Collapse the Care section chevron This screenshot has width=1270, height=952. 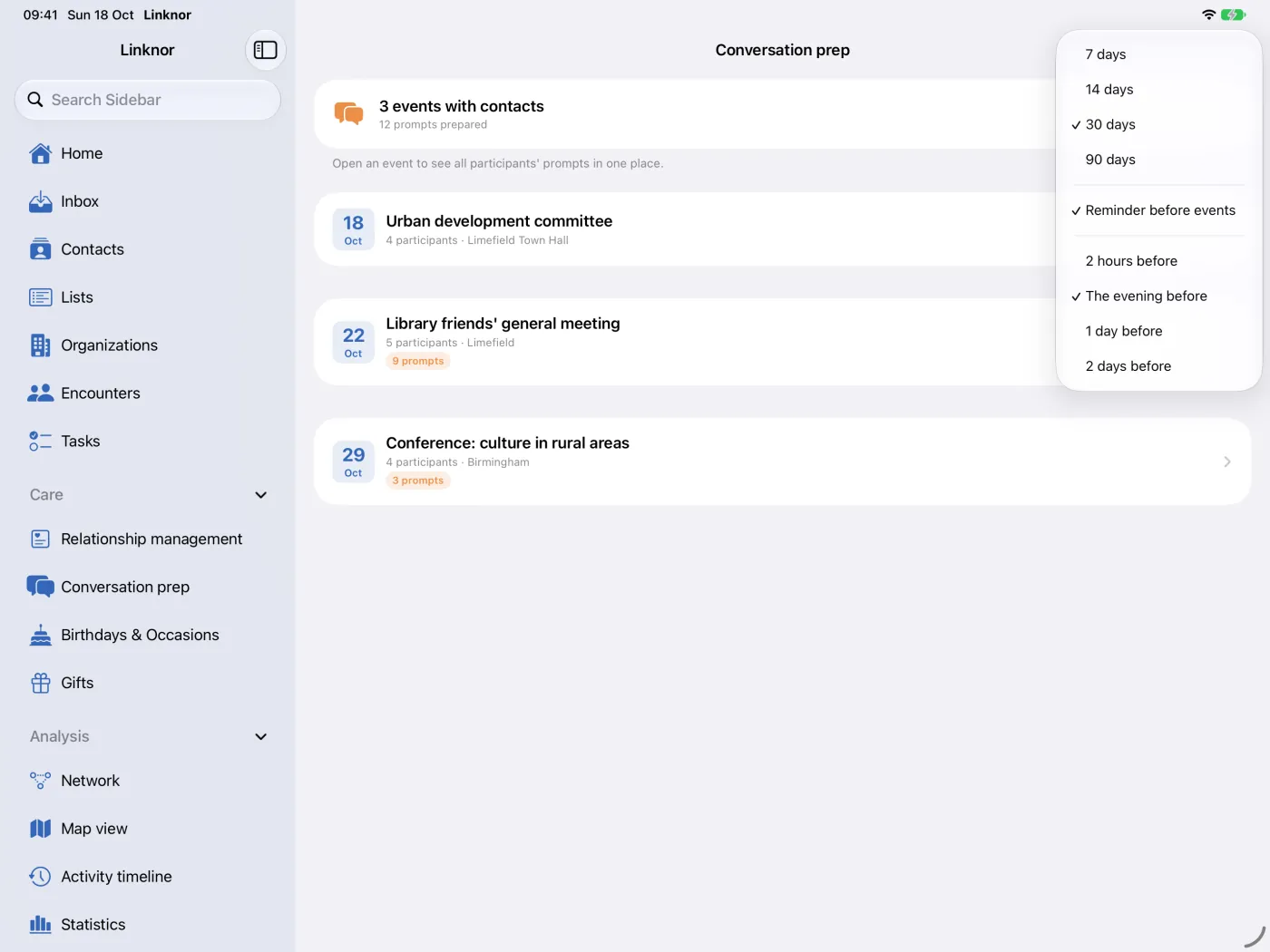pos(261,495)
